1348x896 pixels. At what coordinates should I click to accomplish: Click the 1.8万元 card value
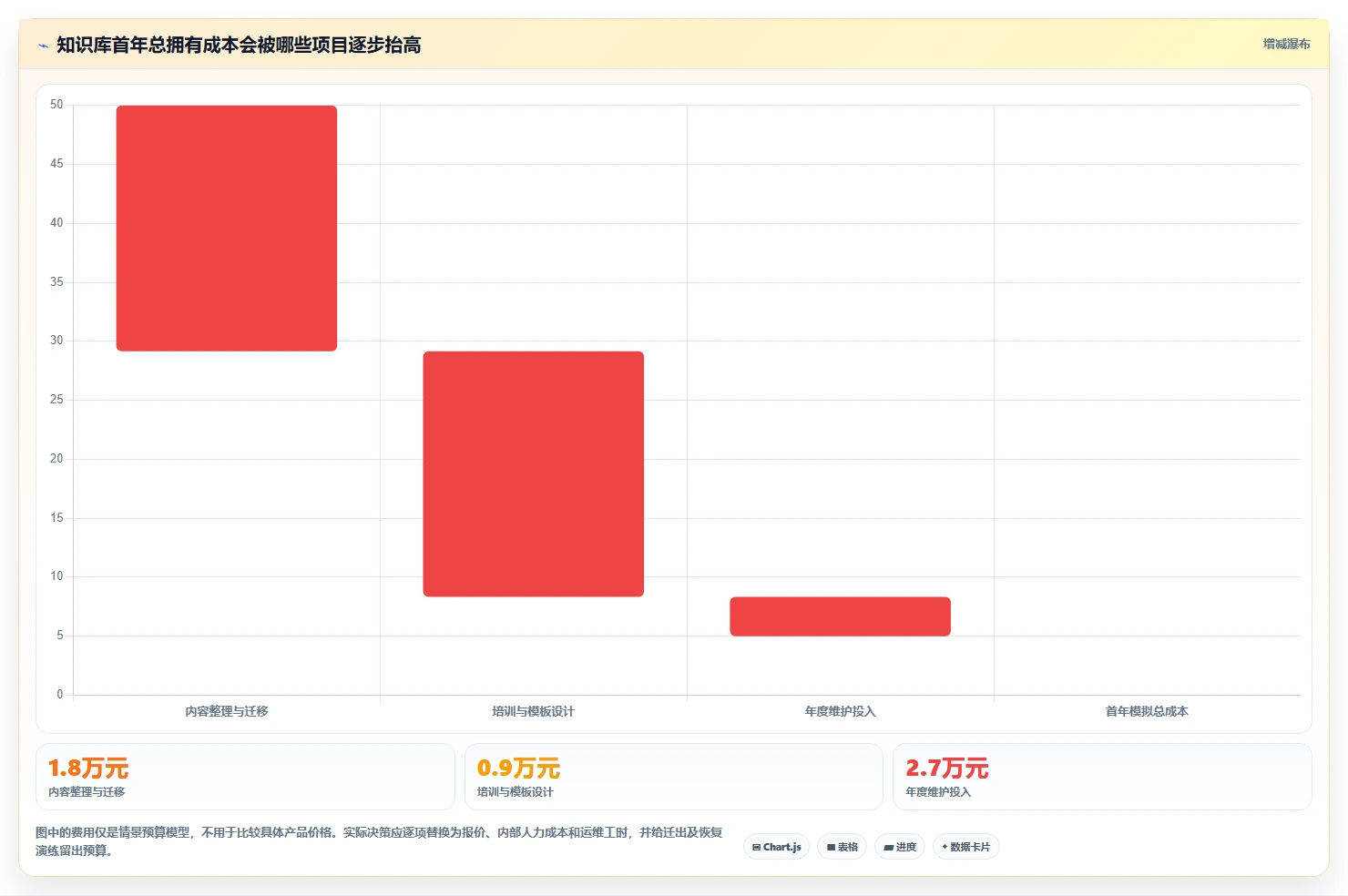pos(88,769)
